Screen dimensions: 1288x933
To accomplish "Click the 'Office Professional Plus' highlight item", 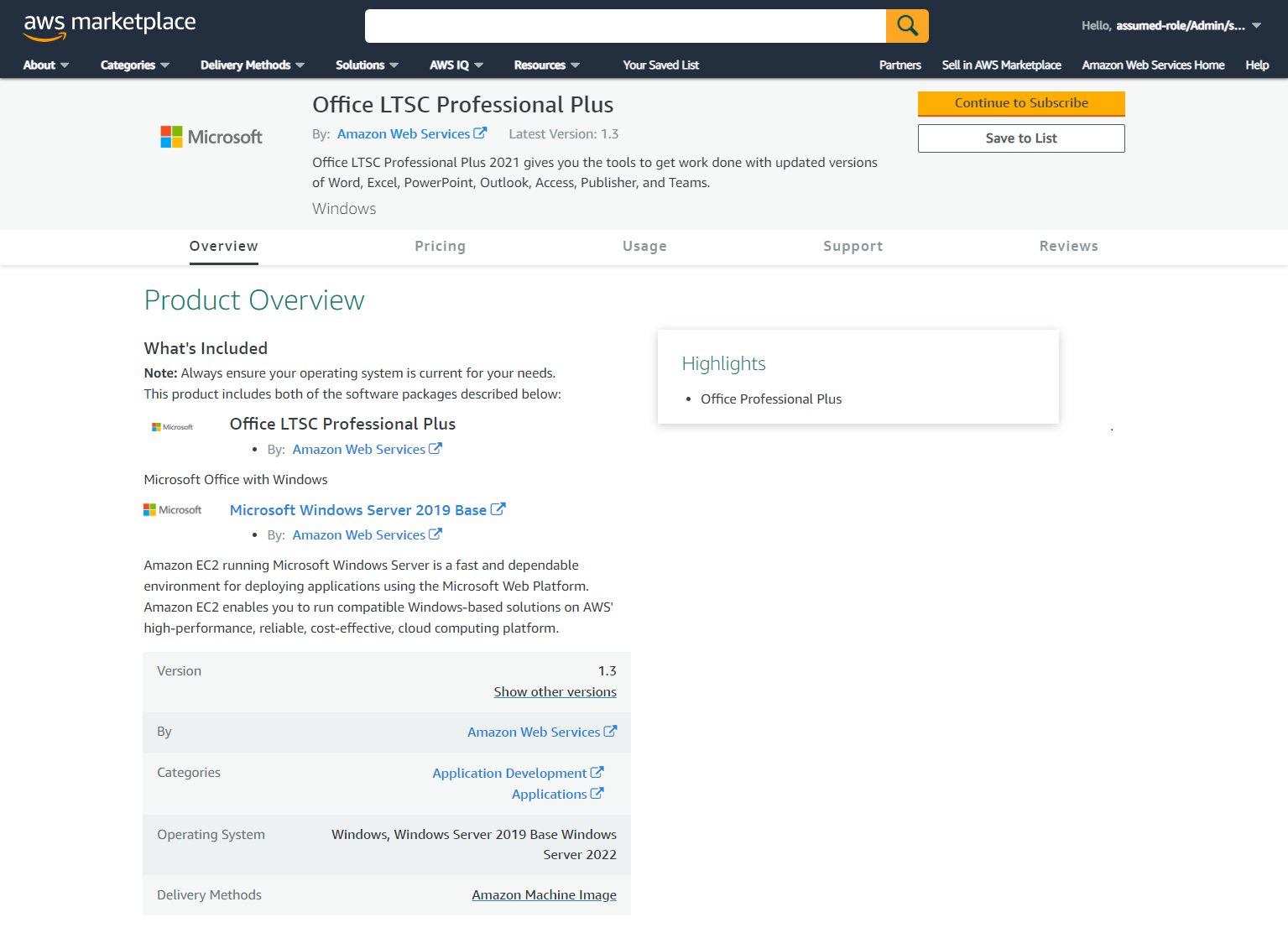I will pyautogui.click(x=771, y=399).
